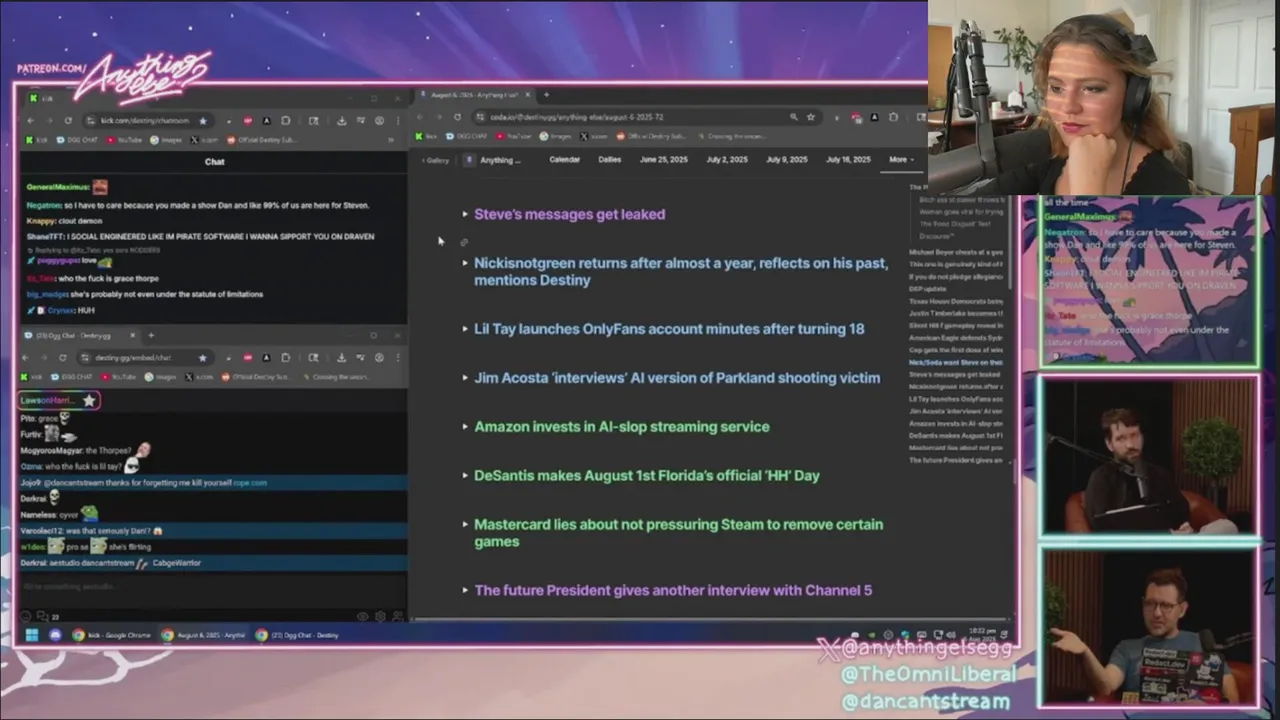Open users list icon in DGG chat
1280x720 pixels.
[x=397, y=616]
